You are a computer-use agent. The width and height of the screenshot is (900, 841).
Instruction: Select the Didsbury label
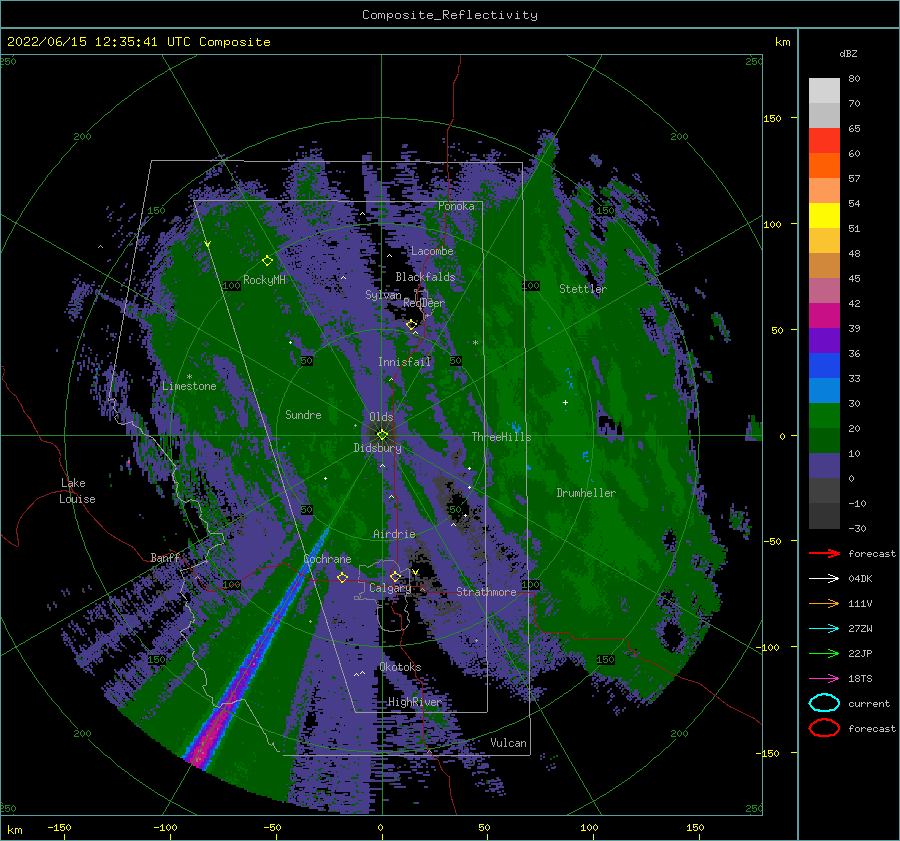pyautogui.click(x=378, y=448)
